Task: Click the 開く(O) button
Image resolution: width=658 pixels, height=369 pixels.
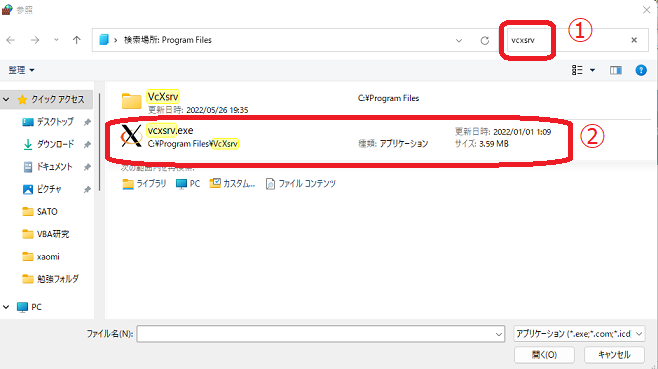Action: click(x=544, y=355)
